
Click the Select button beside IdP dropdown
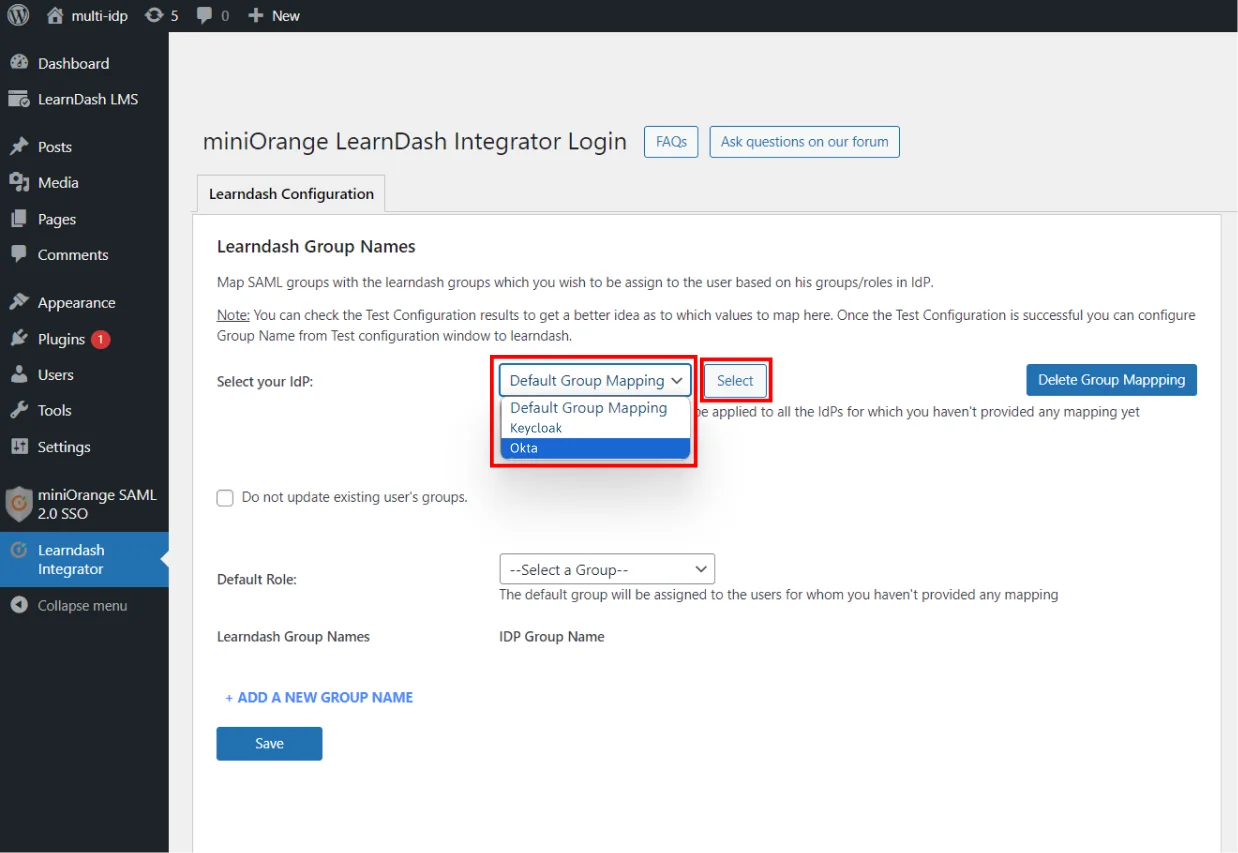[x=735, y=381]
